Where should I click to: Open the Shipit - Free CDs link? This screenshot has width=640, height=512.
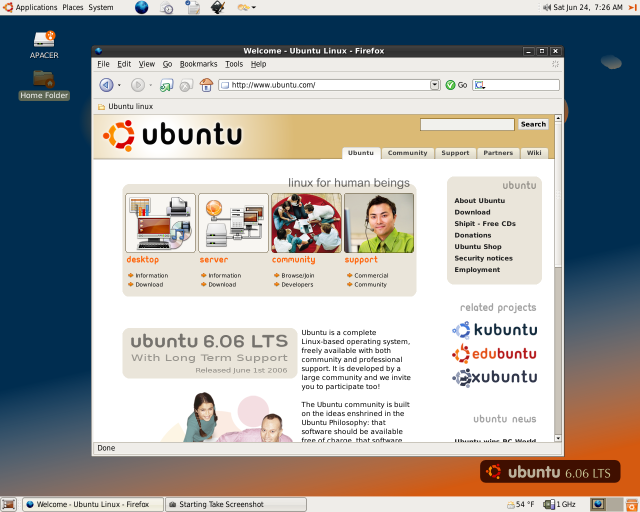[x=485, y=224]
